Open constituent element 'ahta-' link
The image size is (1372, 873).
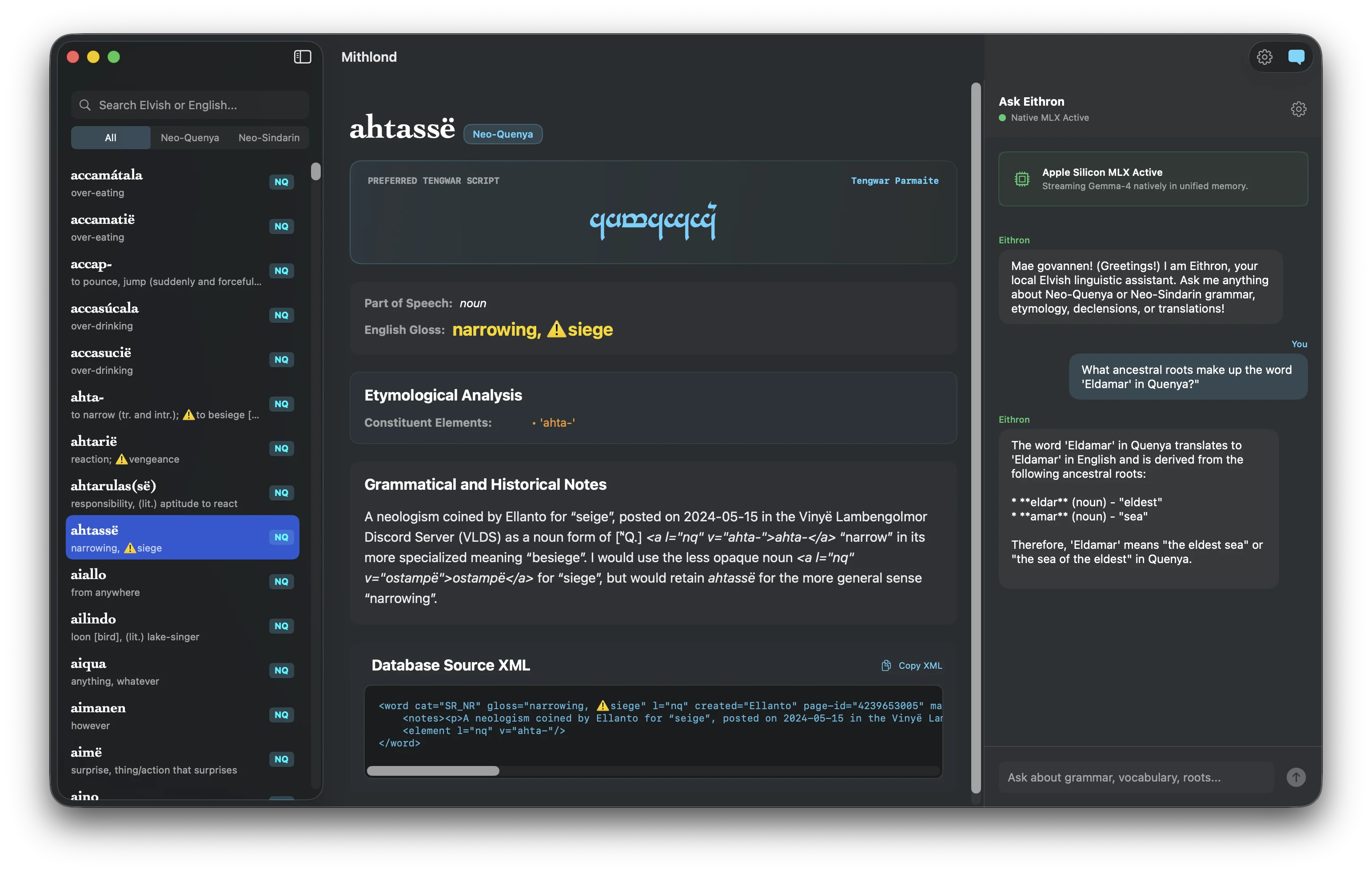tap(557, 423)
